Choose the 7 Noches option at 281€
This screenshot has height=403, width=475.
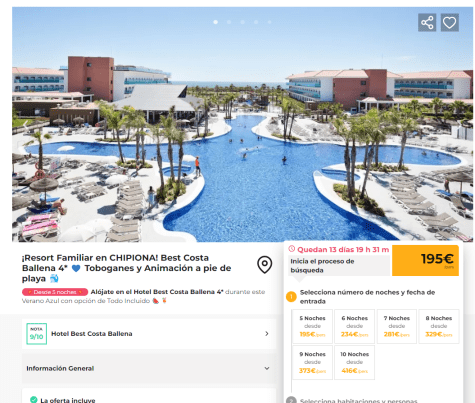click(x=397, y=326)
